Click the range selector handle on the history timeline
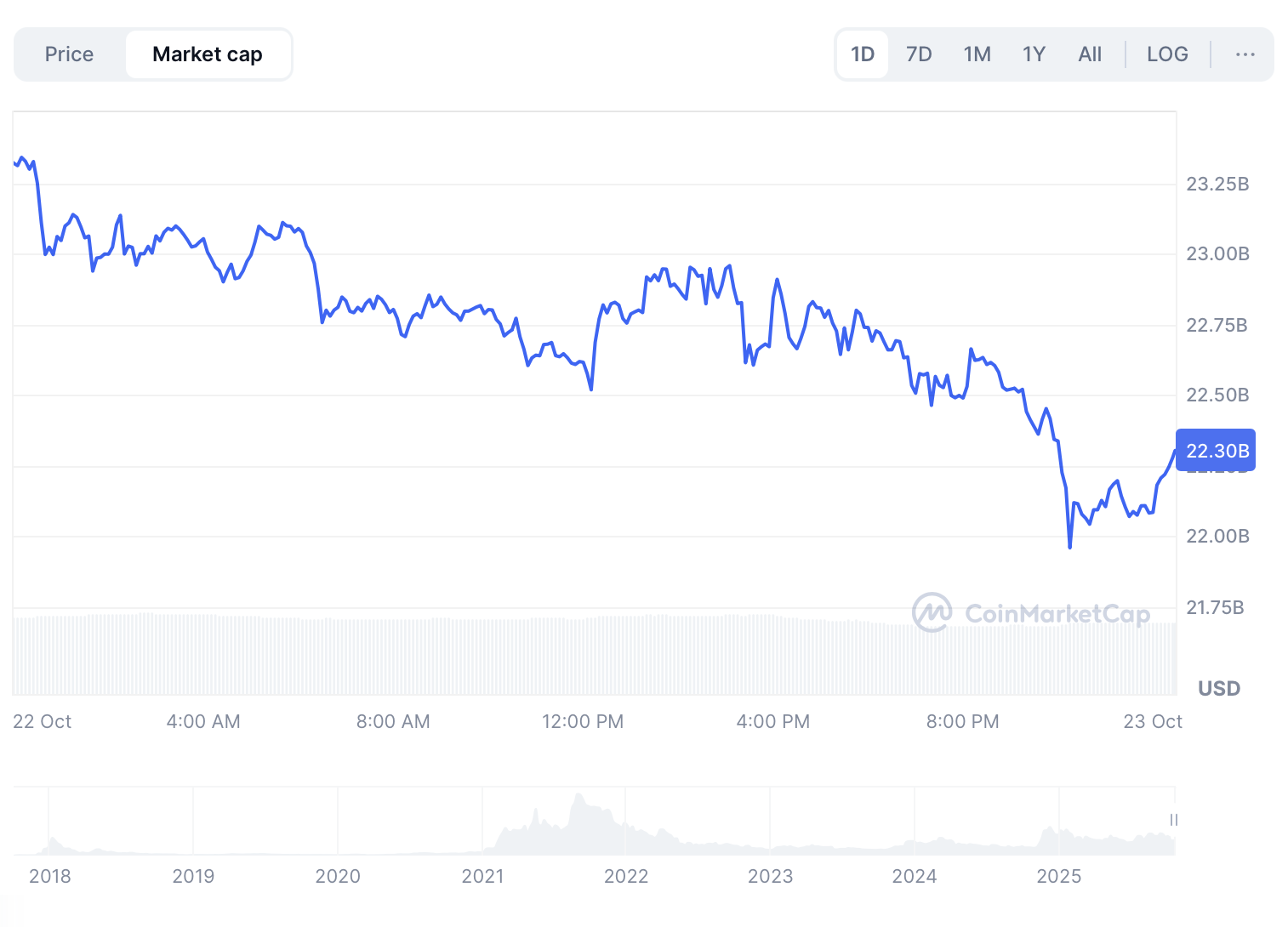The image size is (1288, 927). point(1174,820)
